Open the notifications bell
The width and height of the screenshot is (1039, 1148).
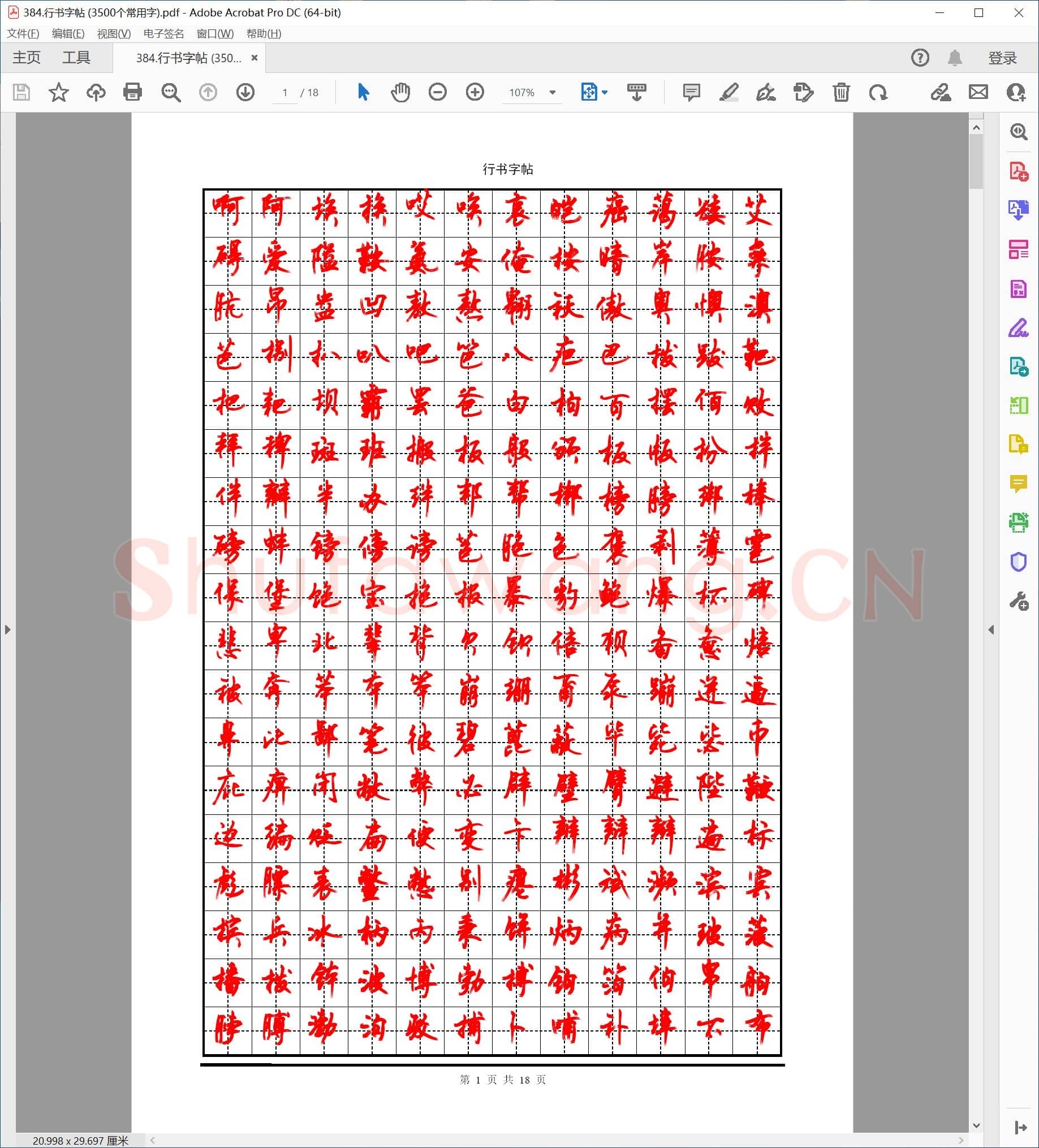(x=955, y=58)
